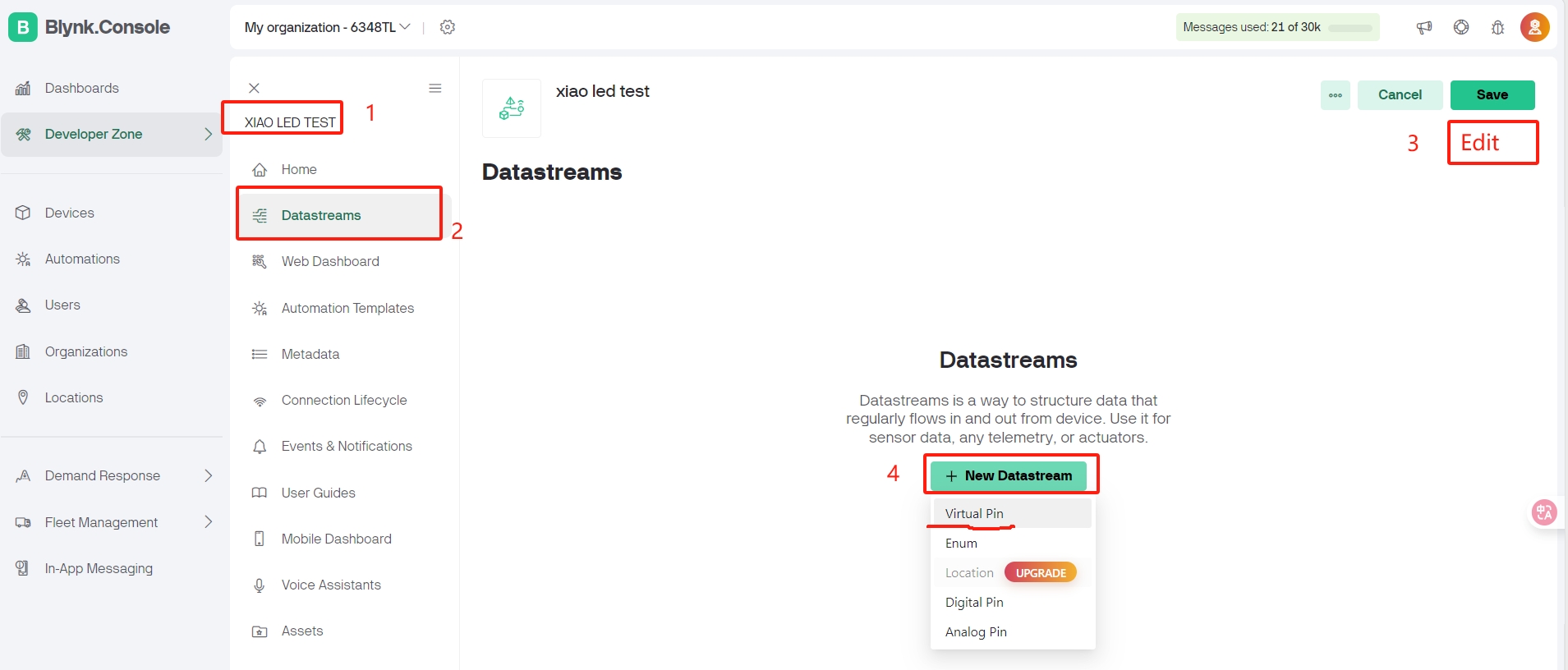Screen dimensions: 1568x670
Task: Click the Blynk.Console logo
Action: point(89,27)
